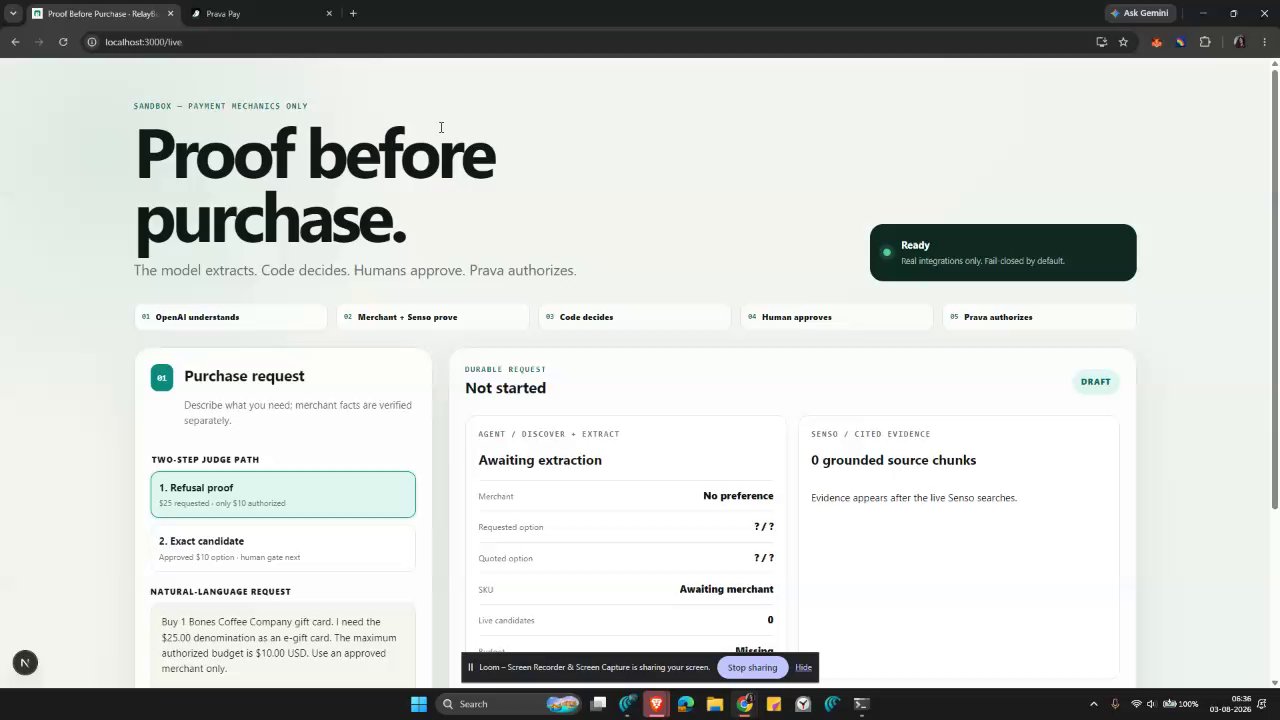Close the Prava Pay tab
The image size is (1280, 720).
(x=329, y=14)
